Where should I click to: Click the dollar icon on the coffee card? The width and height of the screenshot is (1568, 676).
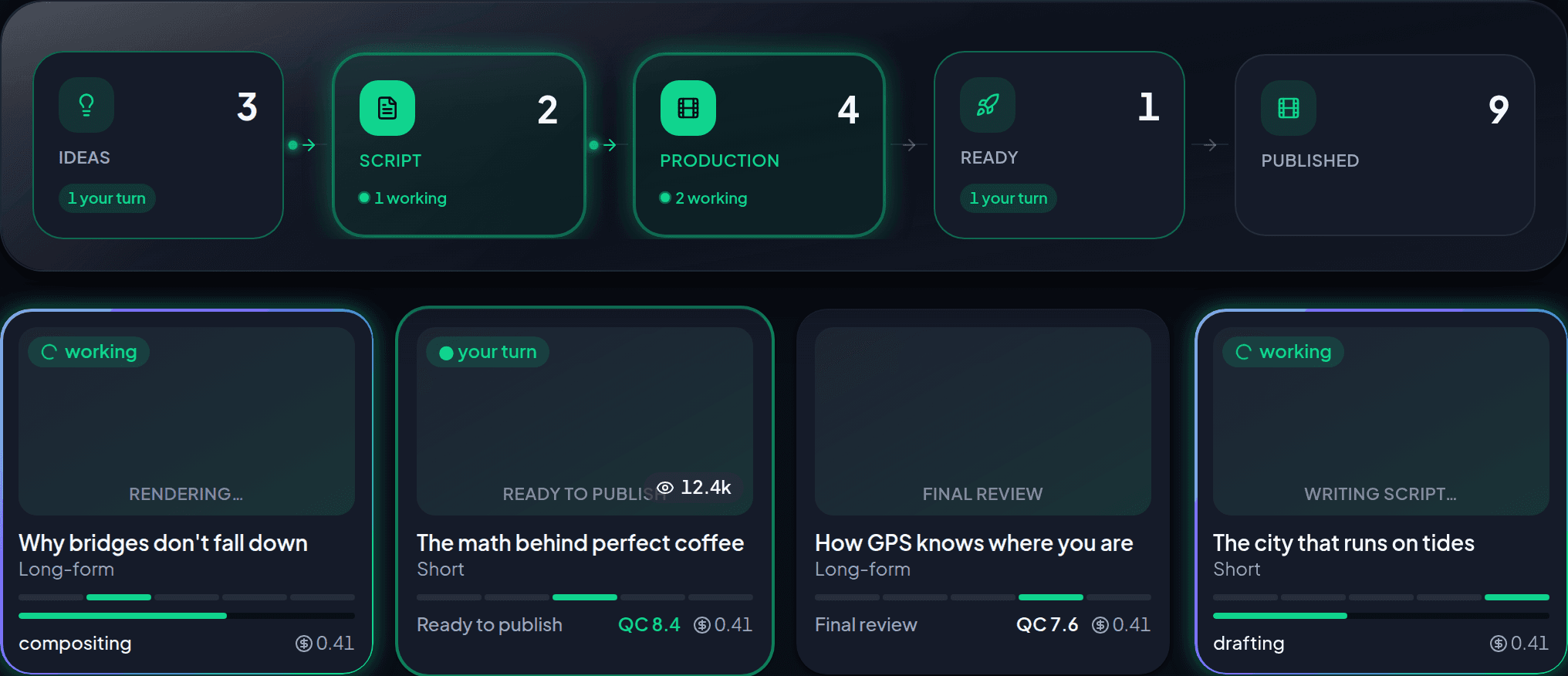coord(702,625)
